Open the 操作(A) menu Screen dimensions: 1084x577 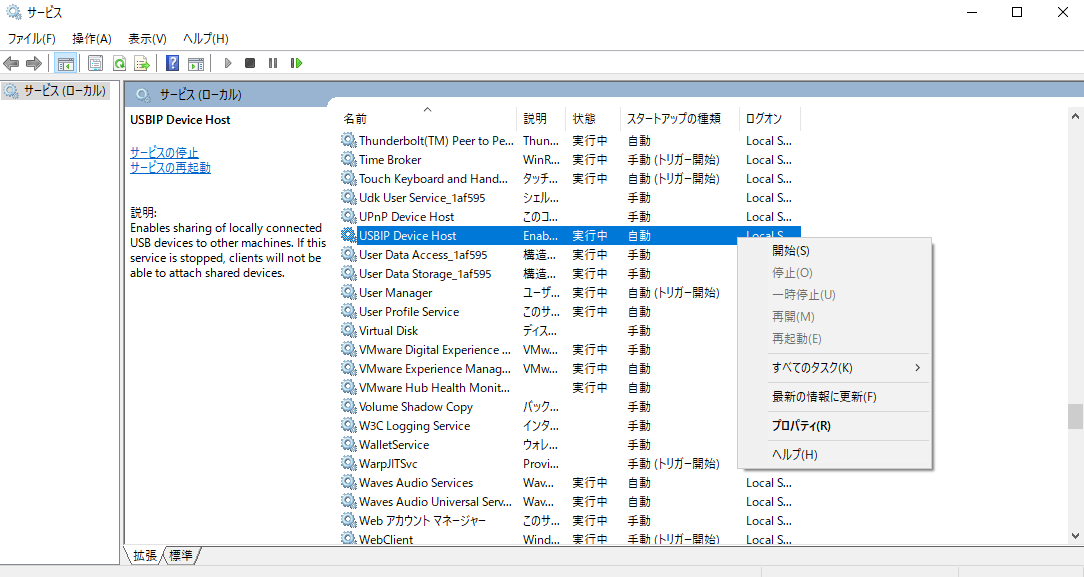tap(92, 39)
